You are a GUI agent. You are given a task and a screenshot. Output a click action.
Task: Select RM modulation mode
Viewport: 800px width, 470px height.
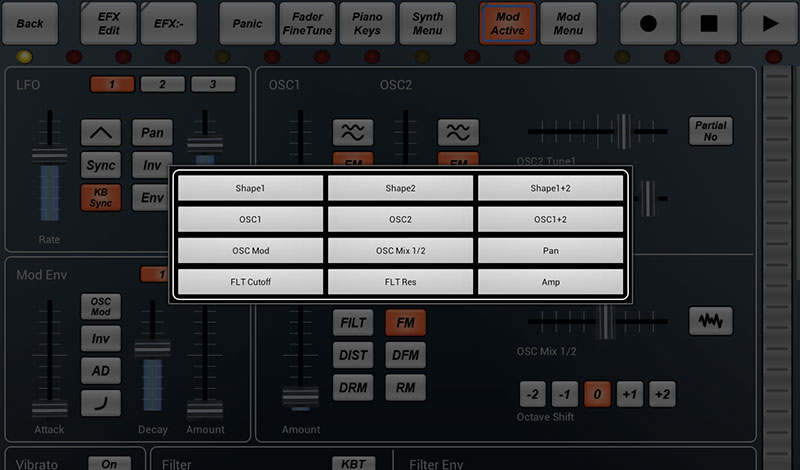click(406, 388)
